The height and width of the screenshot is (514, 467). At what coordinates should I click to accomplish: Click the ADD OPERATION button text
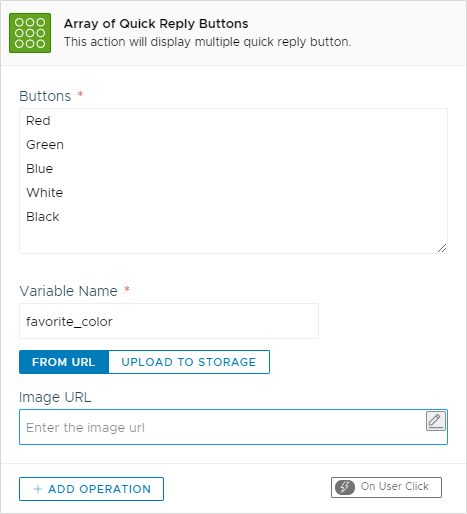coord(100,489)
